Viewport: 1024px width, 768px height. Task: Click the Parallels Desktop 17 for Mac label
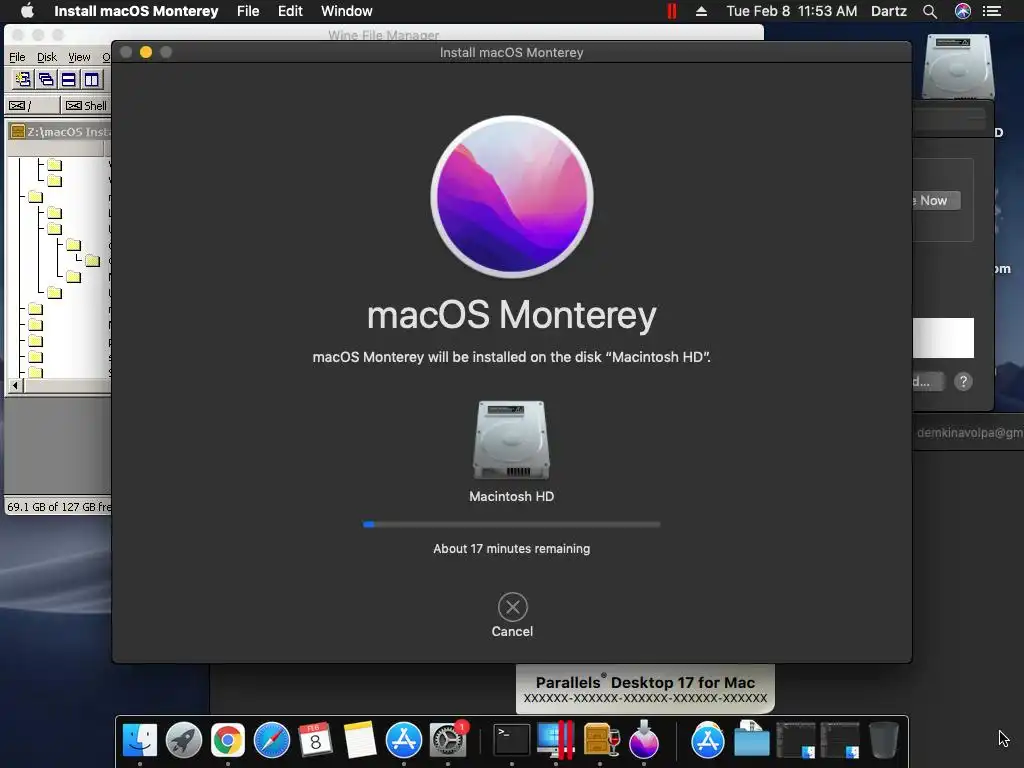click(645, 682)
